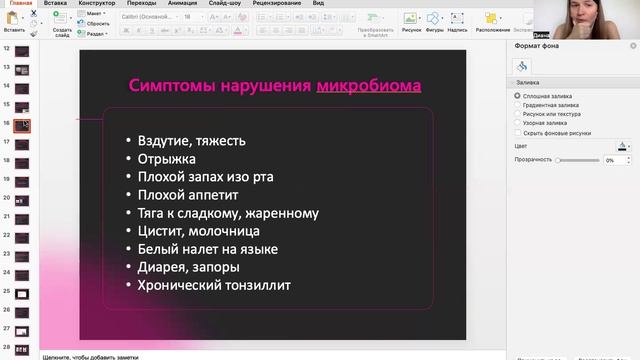The width and height of the screenshot is (640, 360).
Task: Switch to the Слайд-шоу tab
Action: click(x=224, y=3)
